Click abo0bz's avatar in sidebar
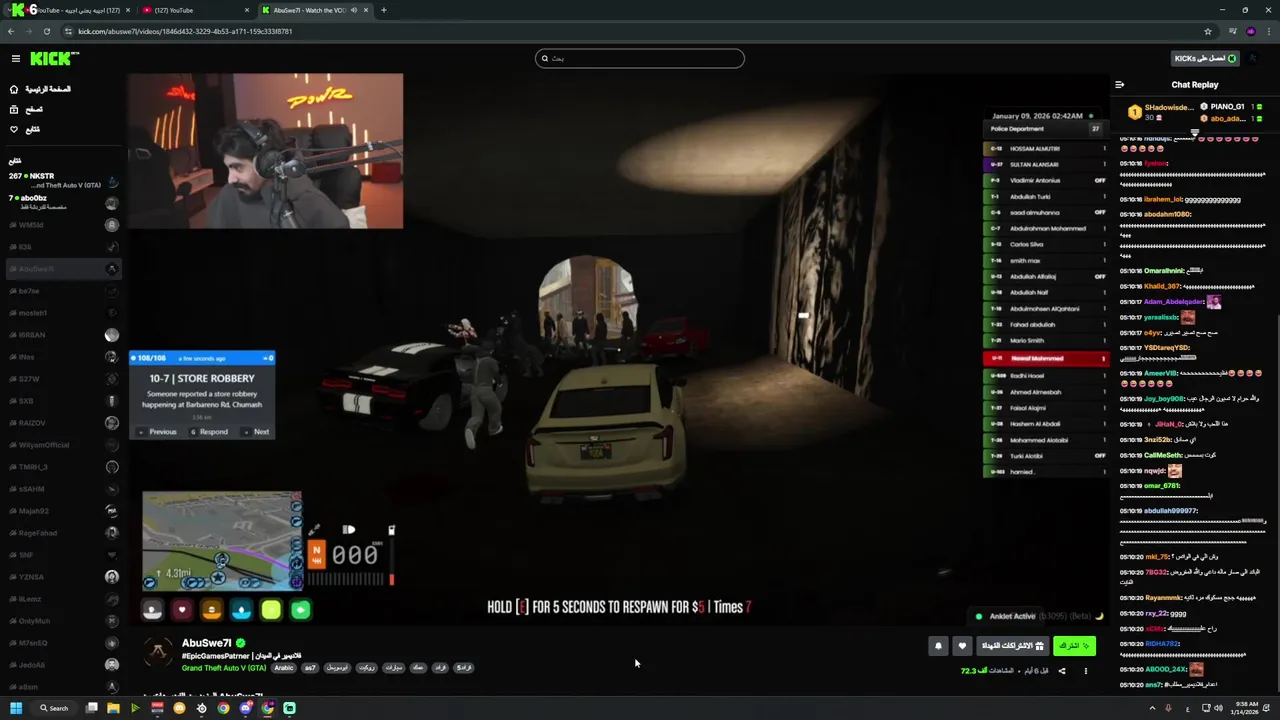 [112, 203]
